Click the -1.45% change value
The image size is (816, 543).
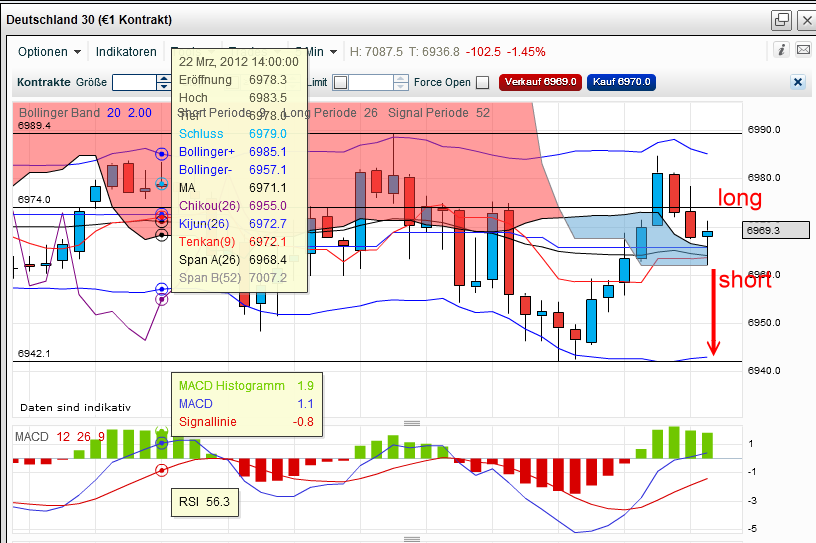pyautogui.click(x=526, y=52)
